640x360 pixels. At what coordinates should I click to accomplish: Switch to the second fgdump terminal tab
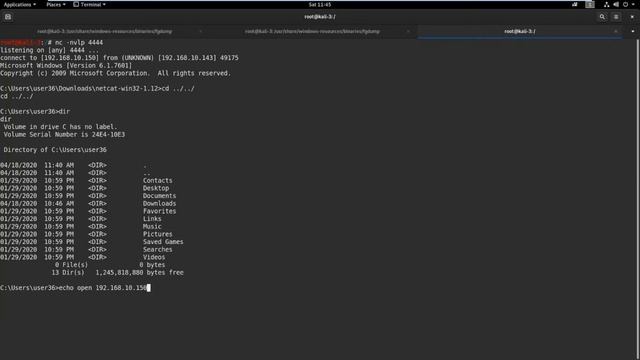point(312,31)
